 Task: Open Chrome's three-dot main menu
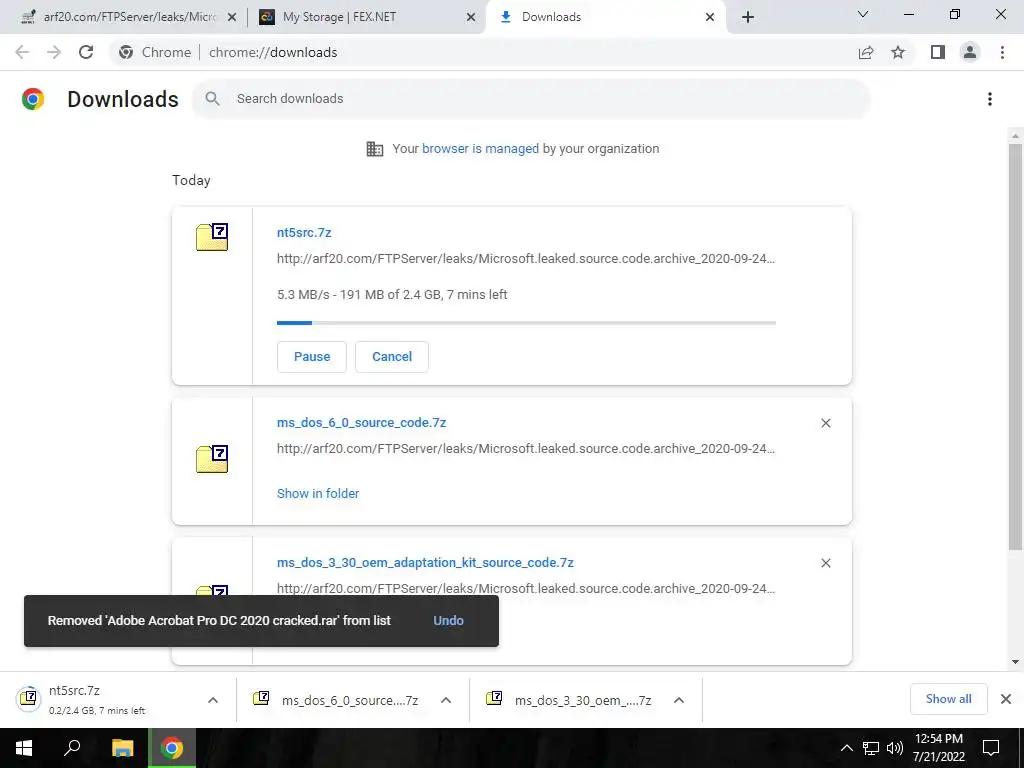(x=1002, y=52)
